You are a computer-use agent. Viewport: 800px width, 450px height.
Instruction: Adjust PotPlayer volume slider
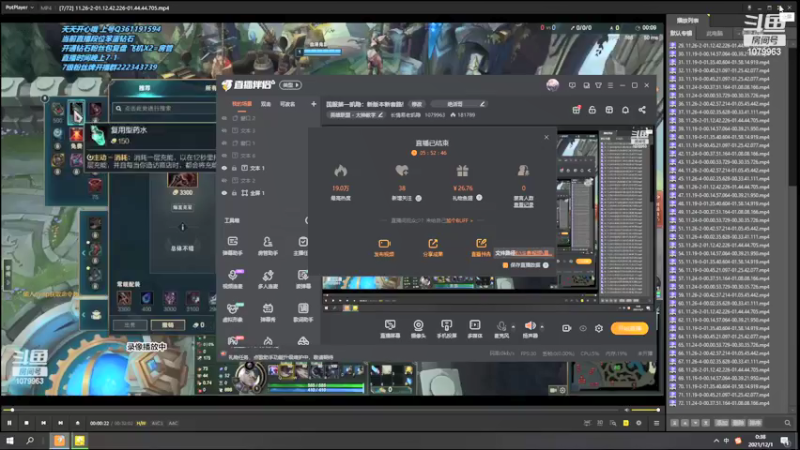click(x=645, y=410)
